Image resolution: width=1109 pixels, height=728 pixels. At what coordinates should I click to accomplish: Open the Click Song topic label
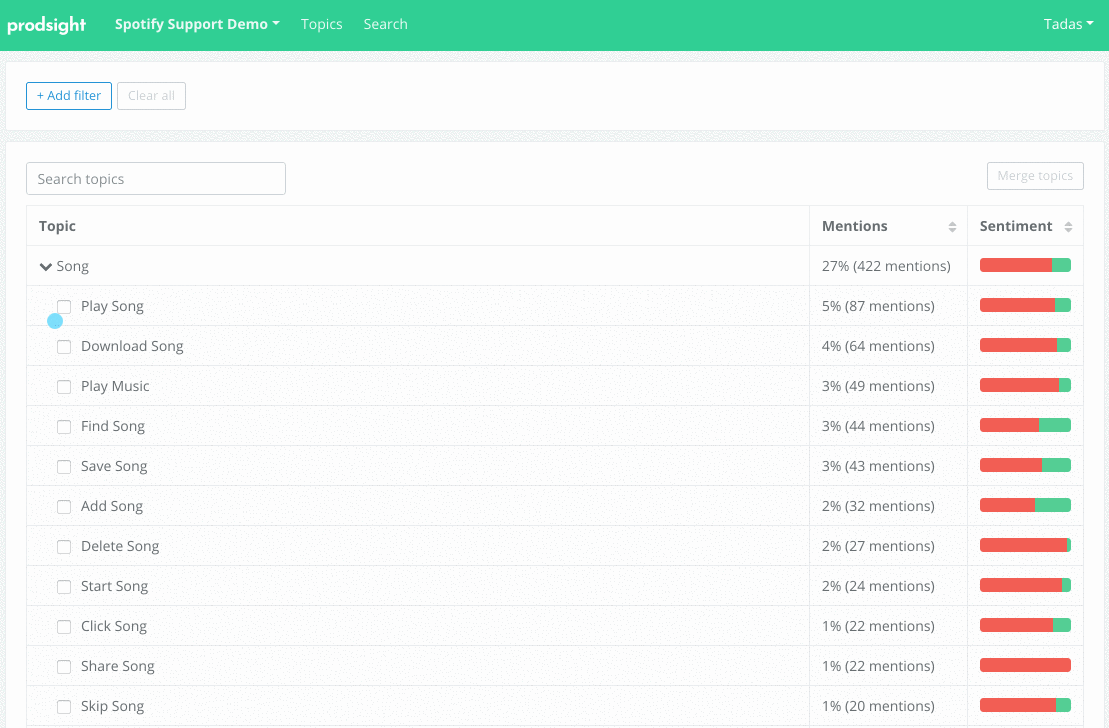click(x=114, y=626)
